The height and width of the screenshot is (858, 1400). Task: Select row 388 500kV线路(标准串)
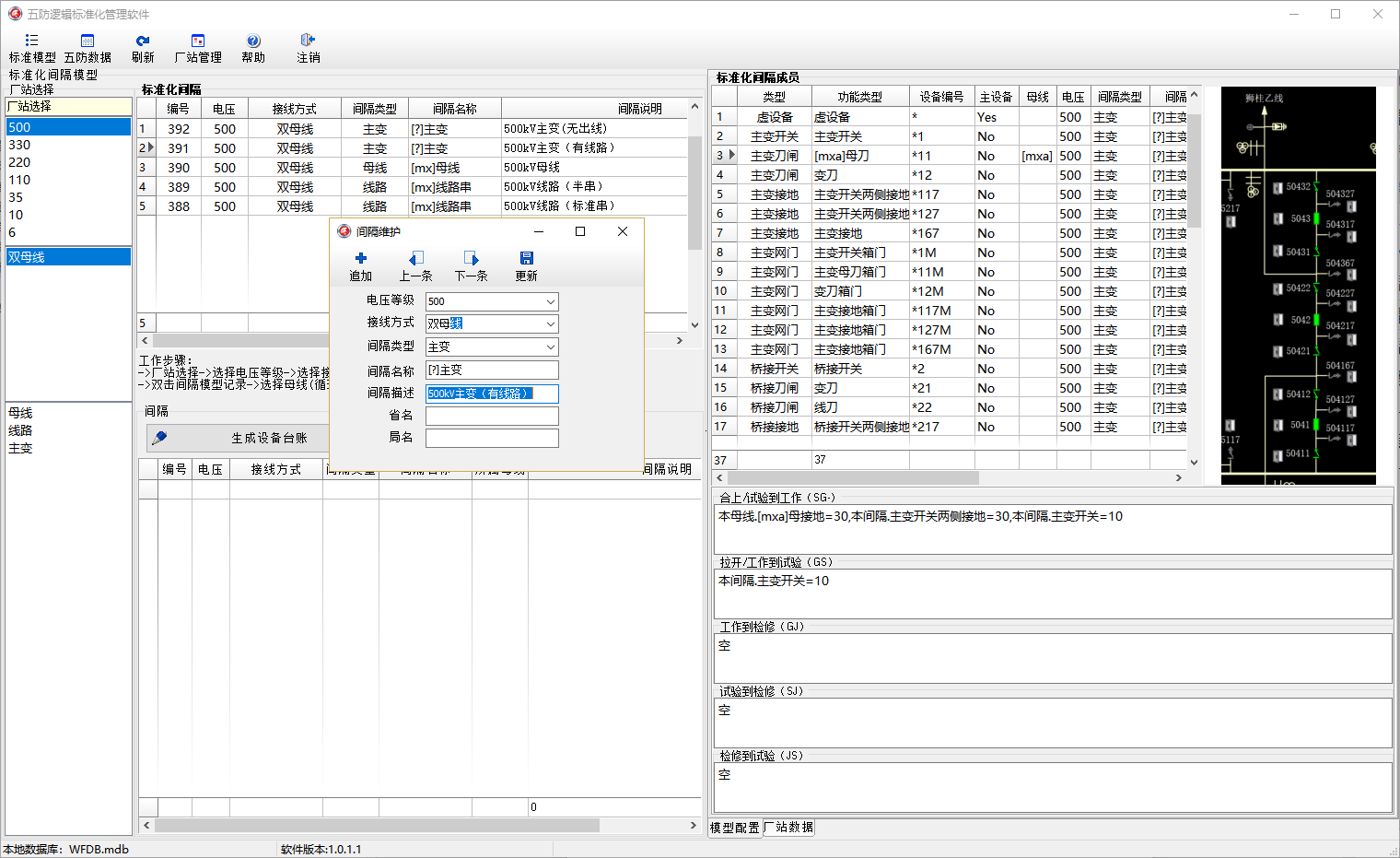(x=413, y=206)
